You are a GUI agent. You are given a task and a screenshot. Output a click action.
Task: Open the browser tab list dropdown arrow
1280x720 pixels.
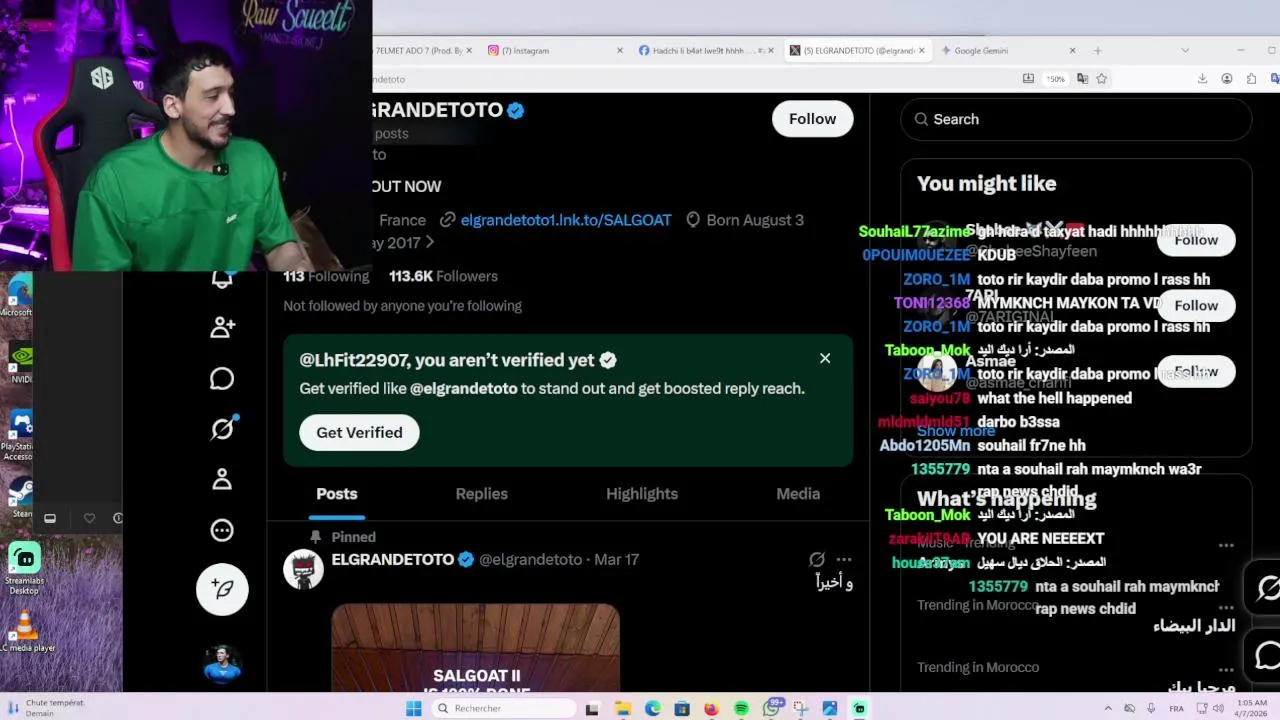coord(1185,50)
